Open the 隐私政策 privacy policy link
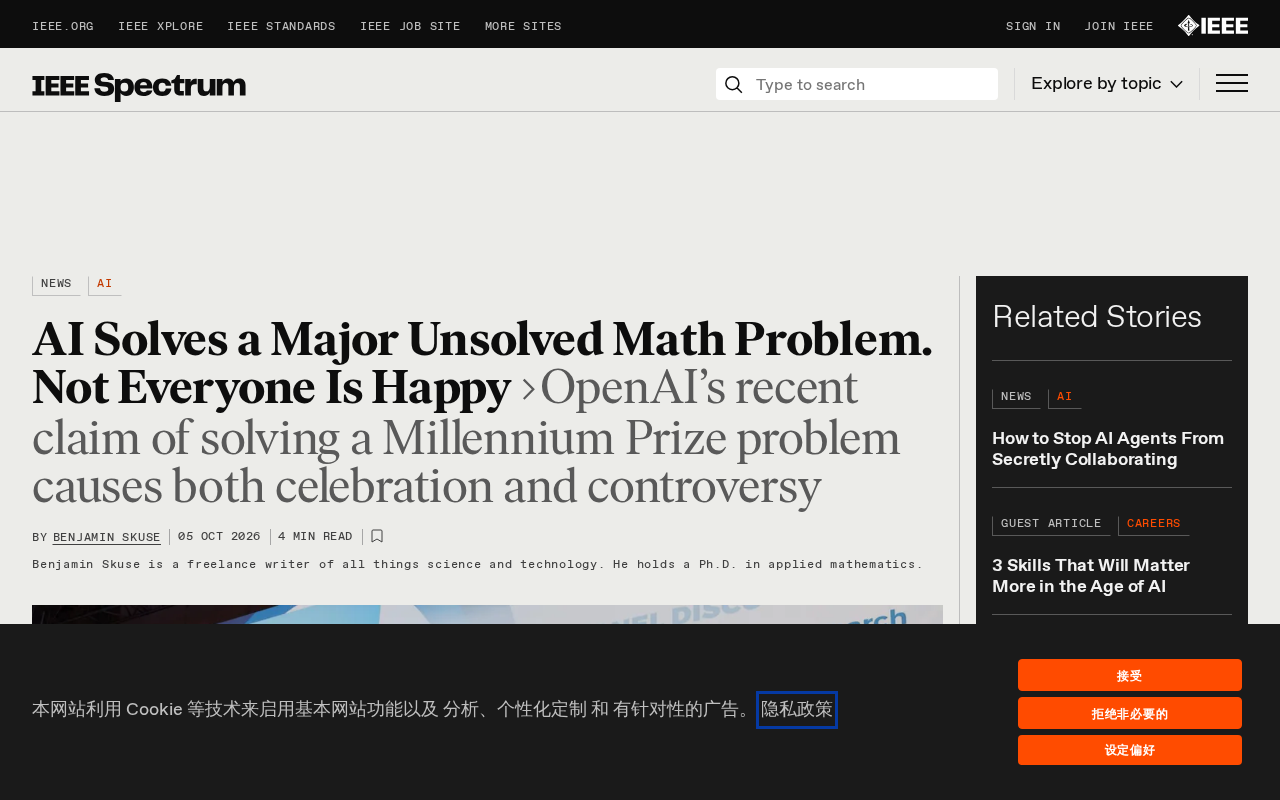This screenshot has height=800, width=1280. coord(797,710)
